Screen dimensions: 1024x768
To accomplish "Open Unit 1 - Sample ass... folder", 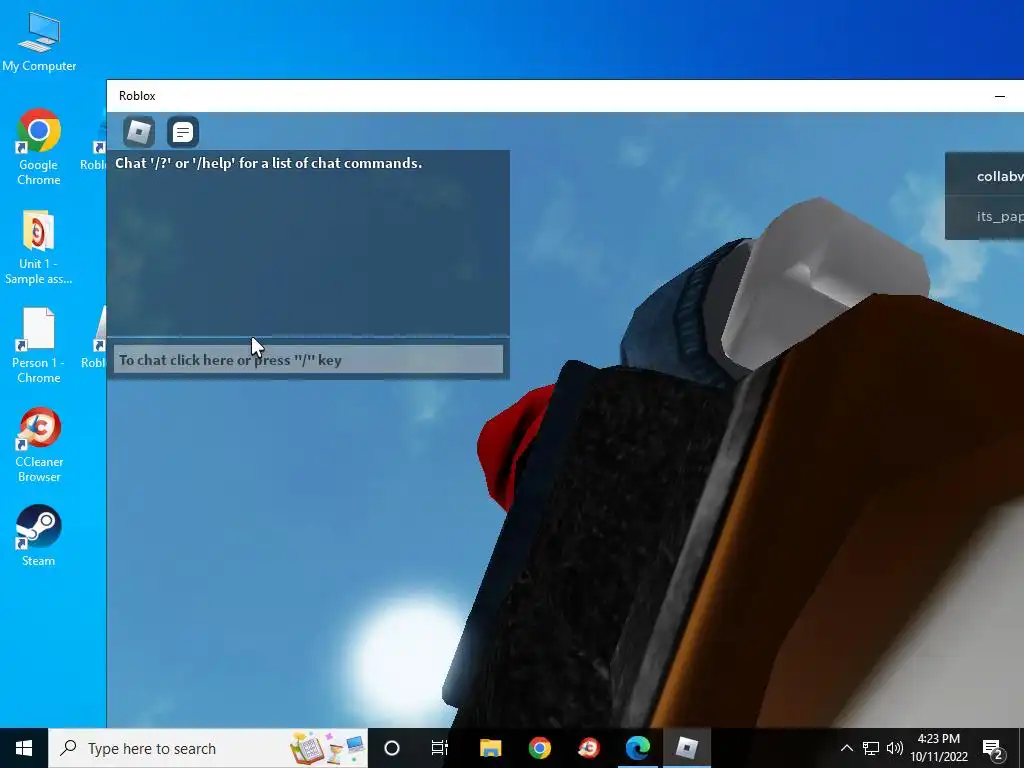I will (x=39, y=248).
